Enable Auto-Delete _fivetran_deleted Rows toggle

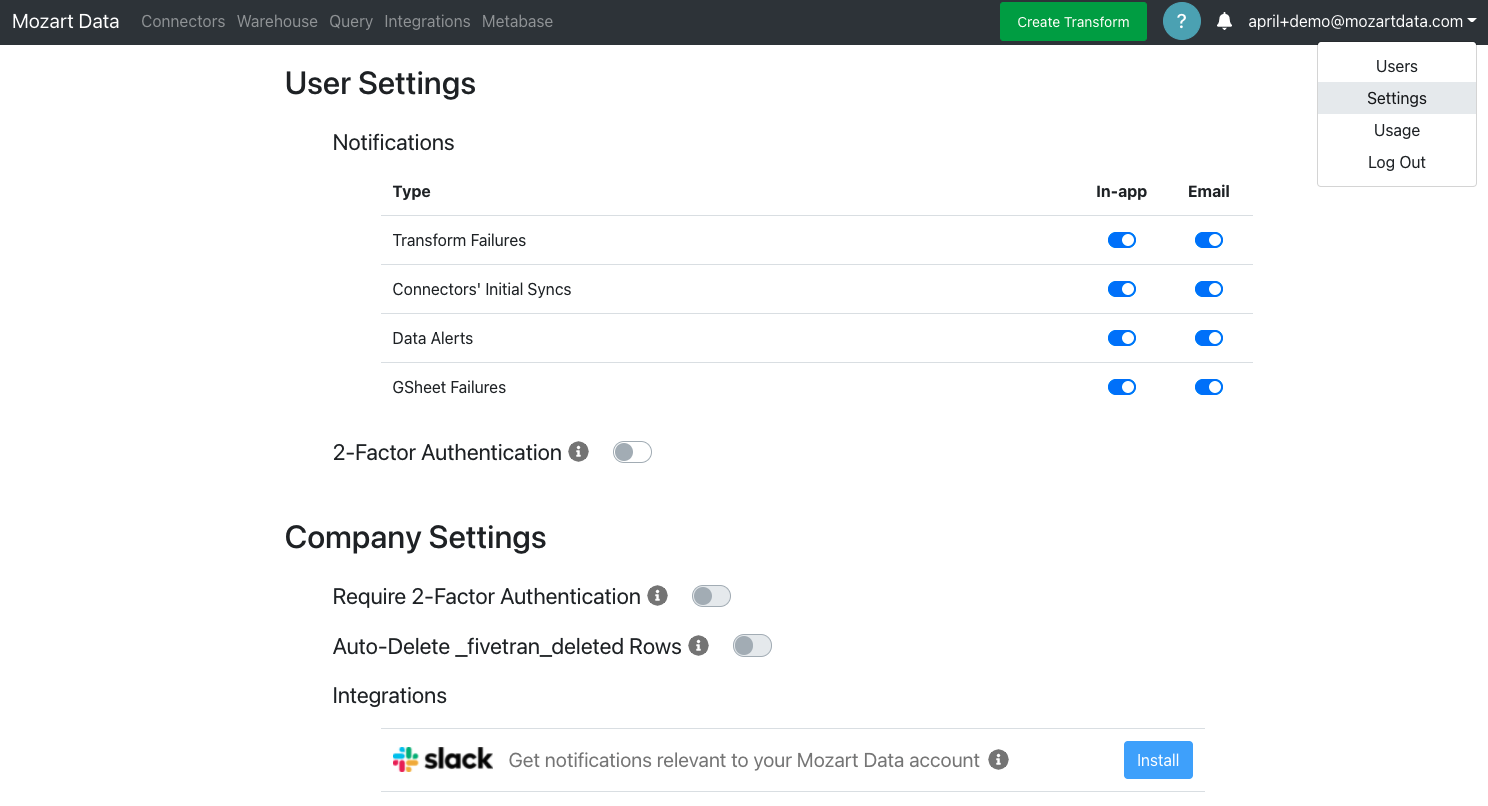click(x=752, y=646)
